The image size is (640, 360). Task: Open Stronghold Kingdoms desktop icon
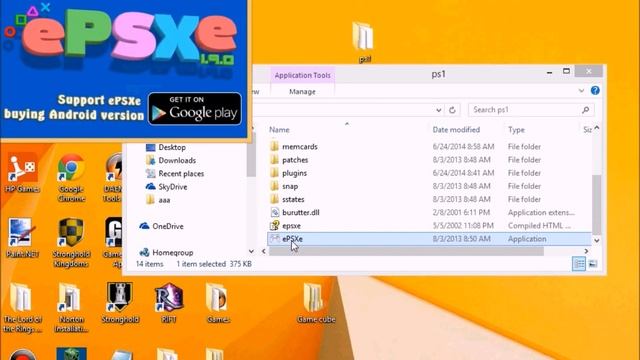point(71,242)
